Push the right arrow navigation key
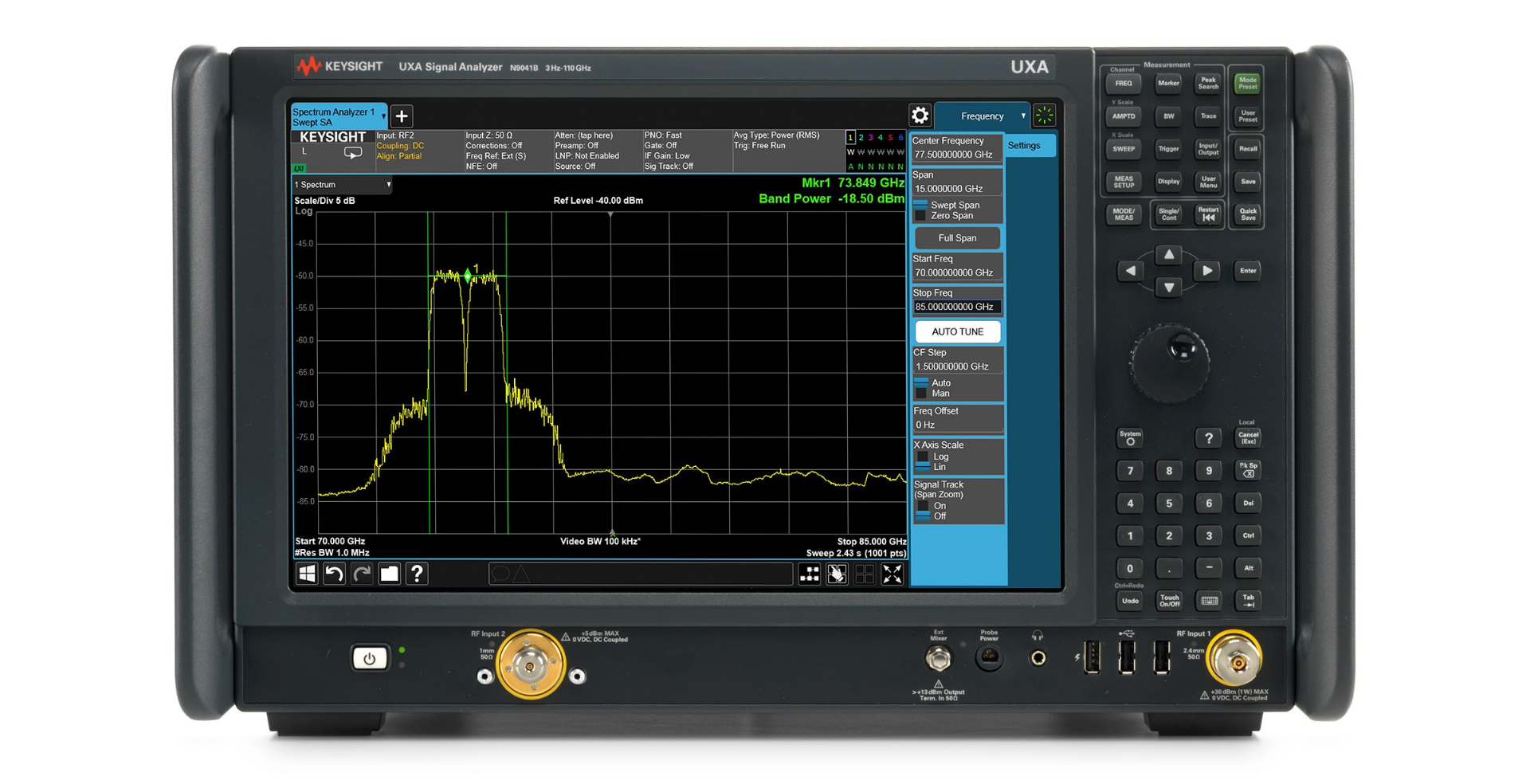The width and height of the screenshot is (1530, 784). pyautogui.click(x=1207, y=271)
